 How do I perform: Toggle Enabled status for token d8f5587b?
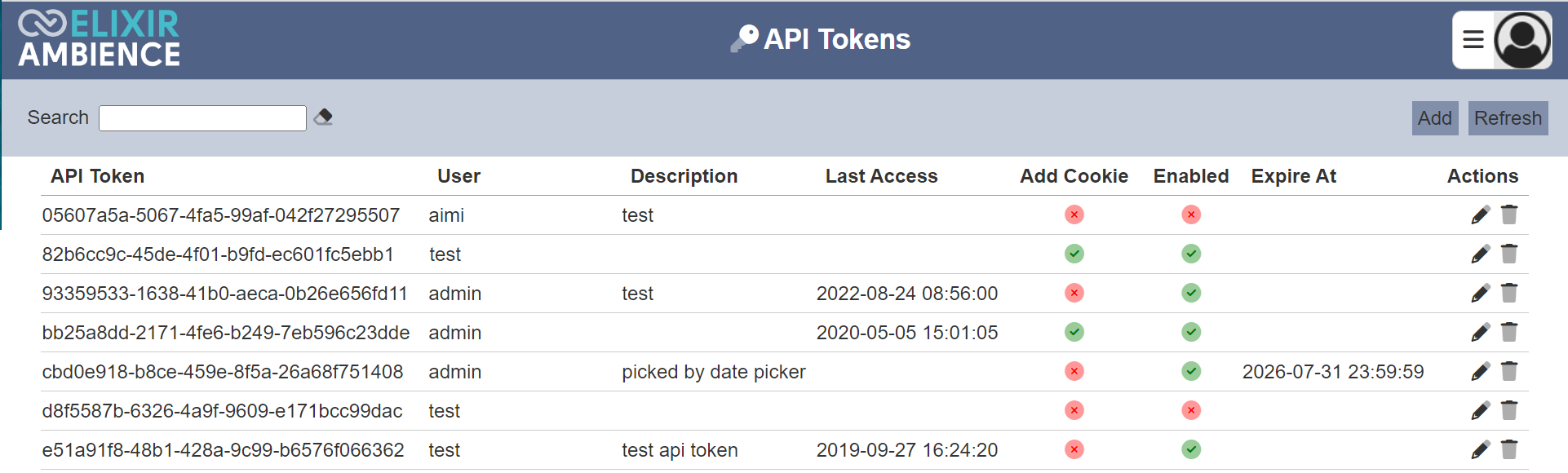point(1191,410)
